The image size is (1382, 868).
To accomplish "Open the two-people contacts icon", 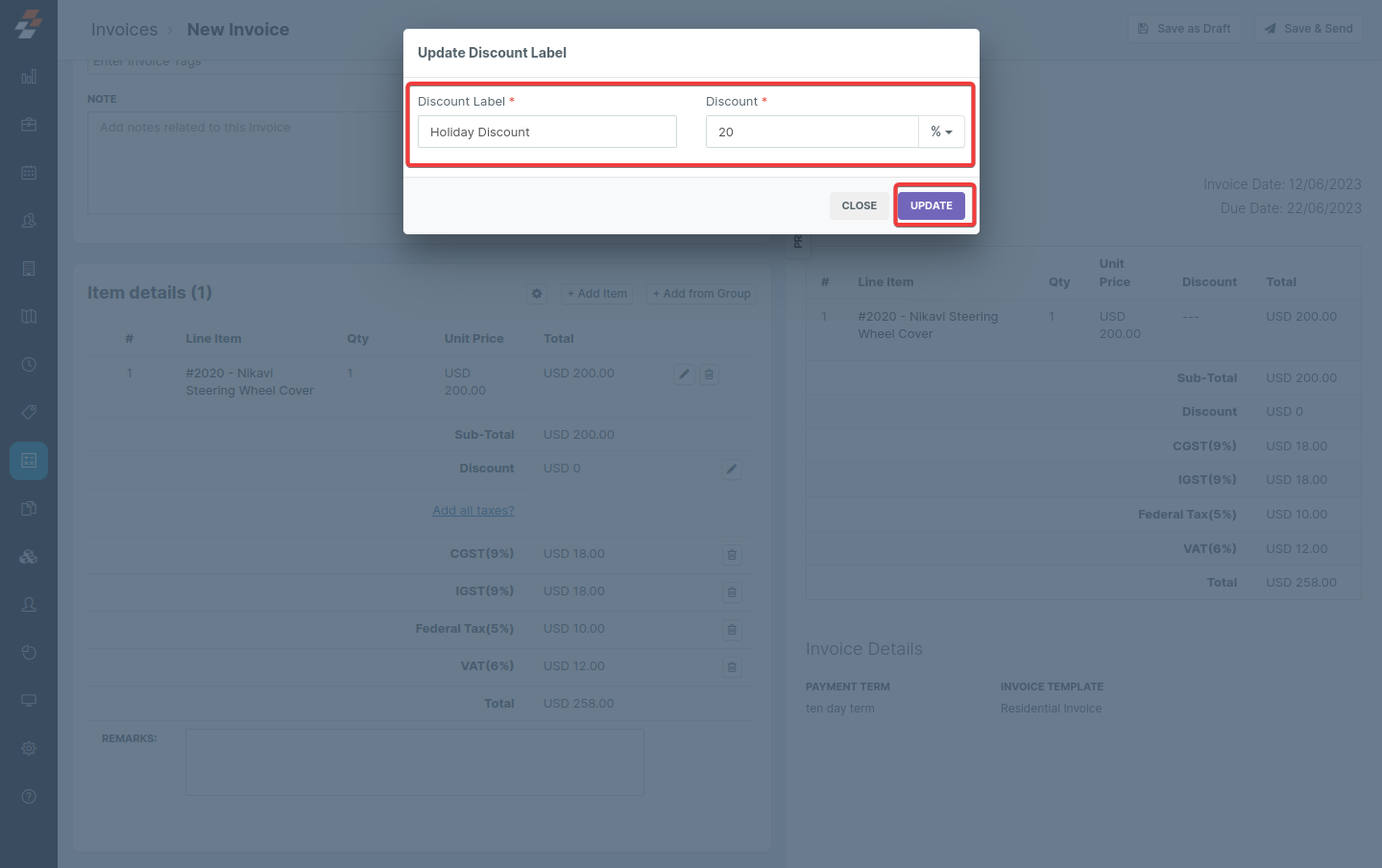I will [x=29, y=221].
